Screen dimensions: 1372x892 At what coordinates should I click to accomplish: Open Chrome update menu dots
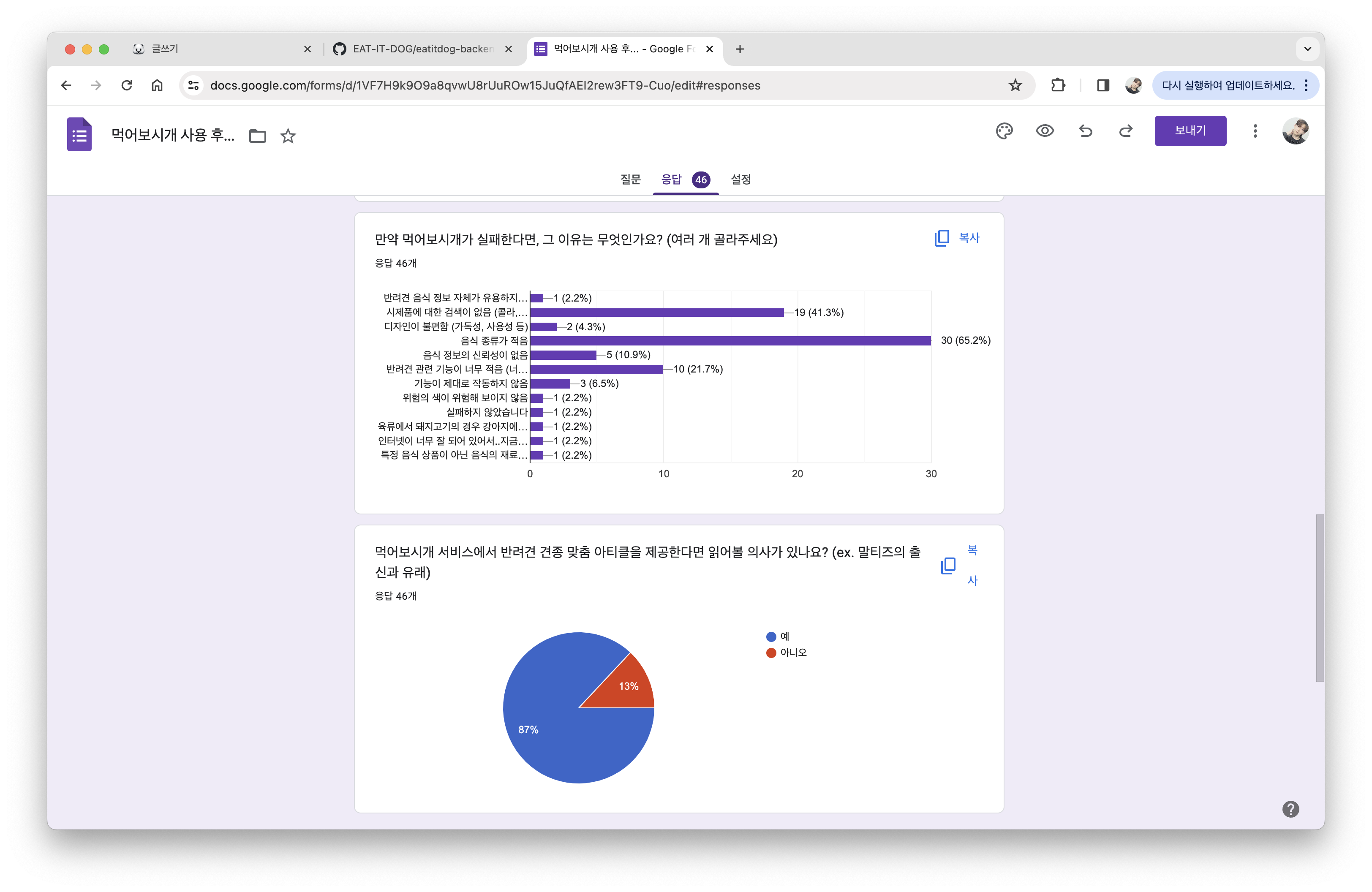pos(1306,85)
